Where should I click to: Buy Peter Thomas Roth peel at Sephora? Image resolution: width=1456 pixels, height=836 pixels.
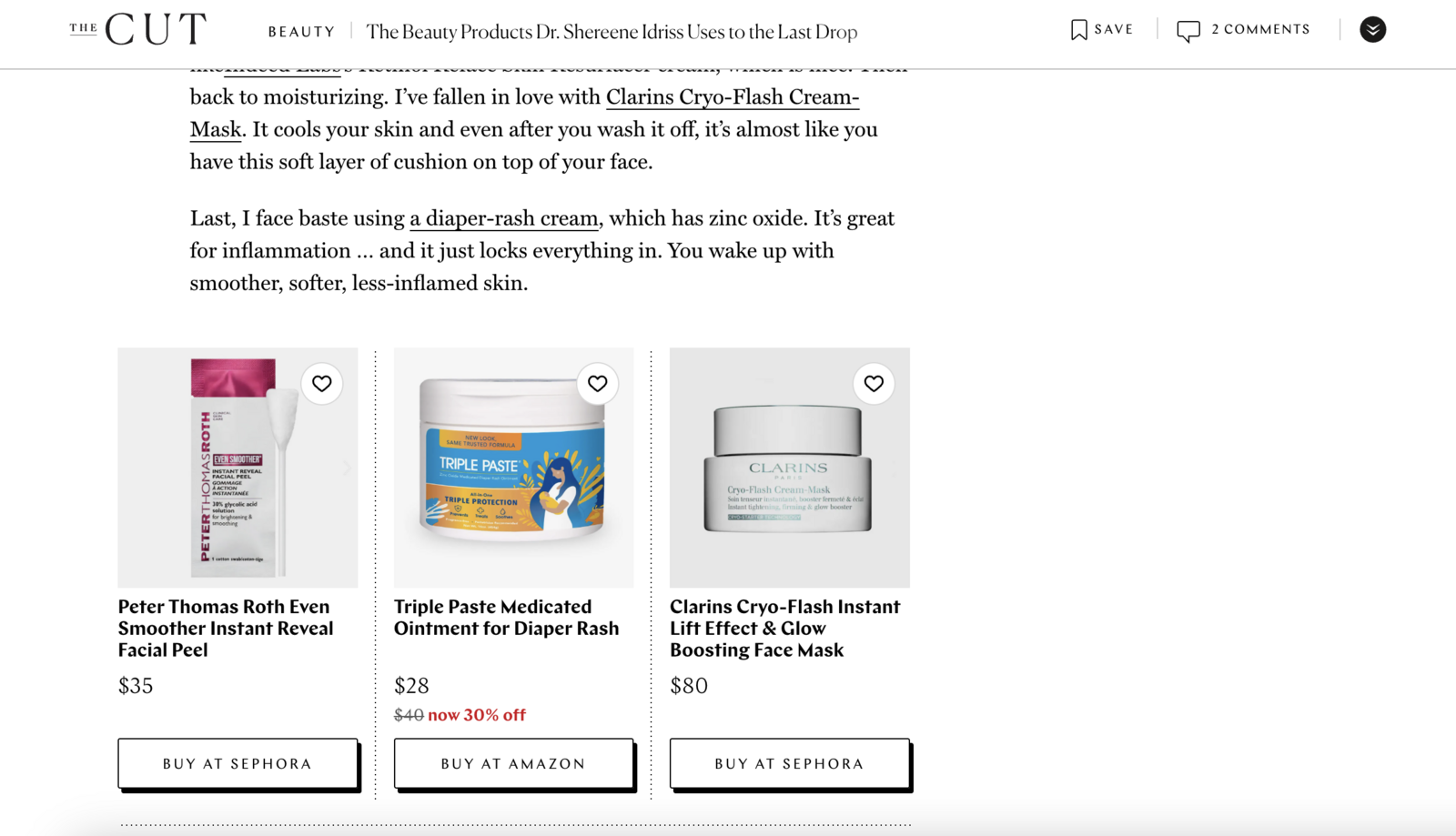click(238, 763)
